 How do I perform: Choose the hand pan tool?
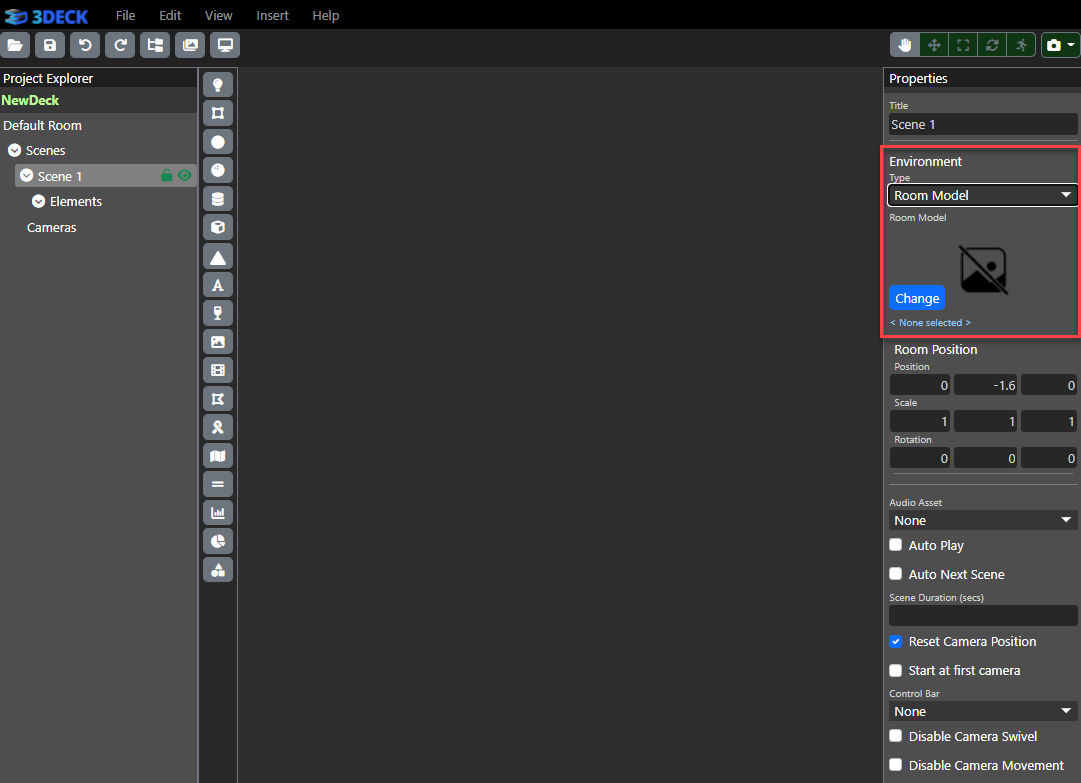pos(906,45)
